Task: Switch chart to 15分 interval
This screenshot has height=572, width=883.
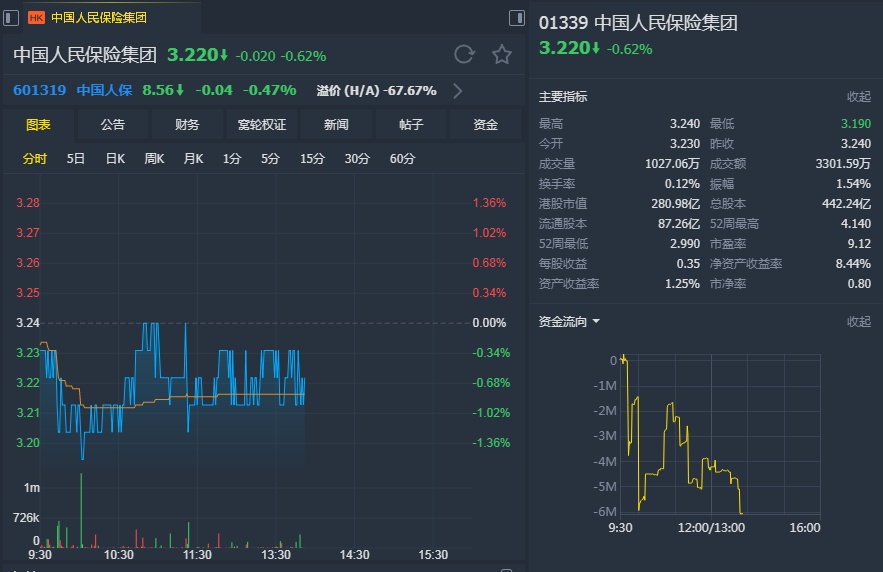Action: [x=312, y=159]
